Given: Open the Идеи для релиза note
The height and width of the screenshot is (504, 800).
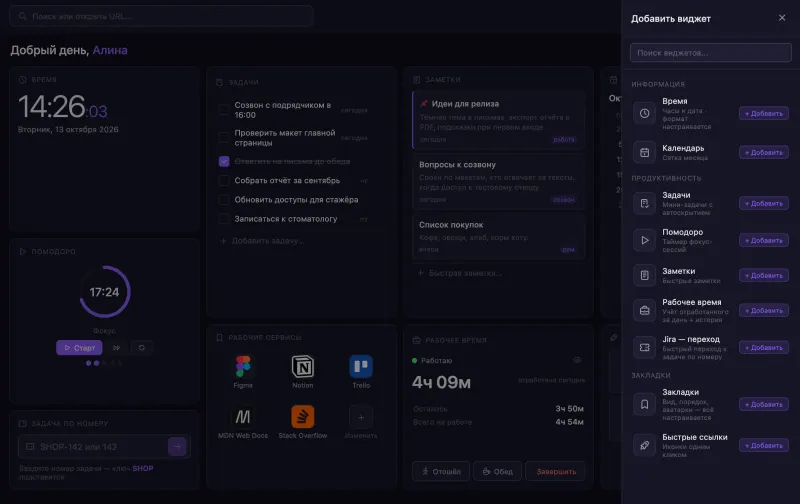Looking at the screenshot, I should coord(498,120).
